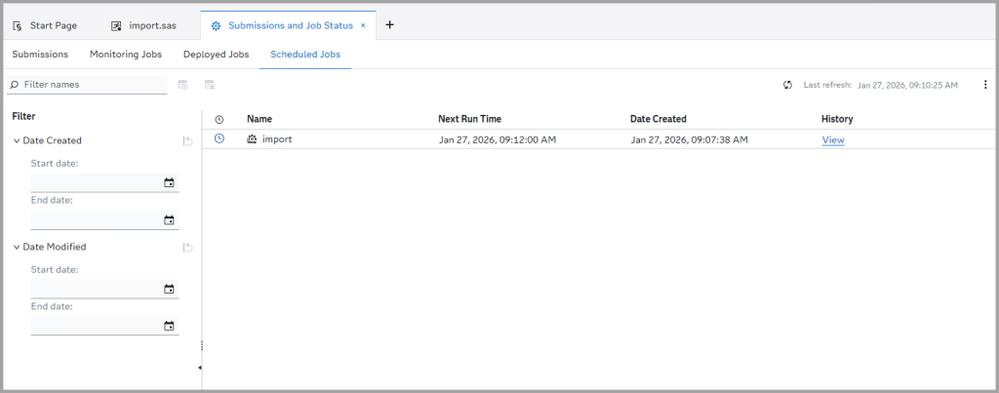Select the import job row name
This screenshot has height=393, width=999.
click(277, 139)
